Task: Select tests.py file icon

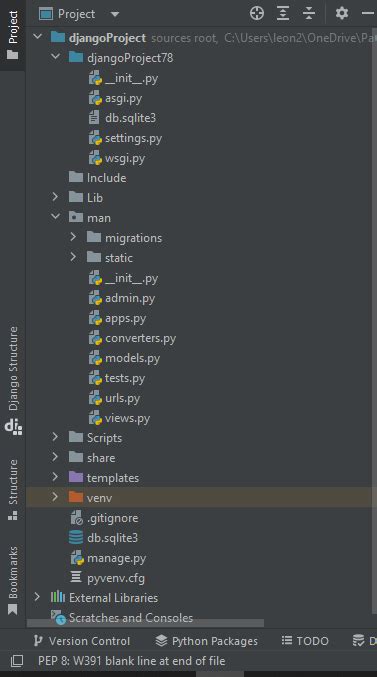Action: click(95, 378)
